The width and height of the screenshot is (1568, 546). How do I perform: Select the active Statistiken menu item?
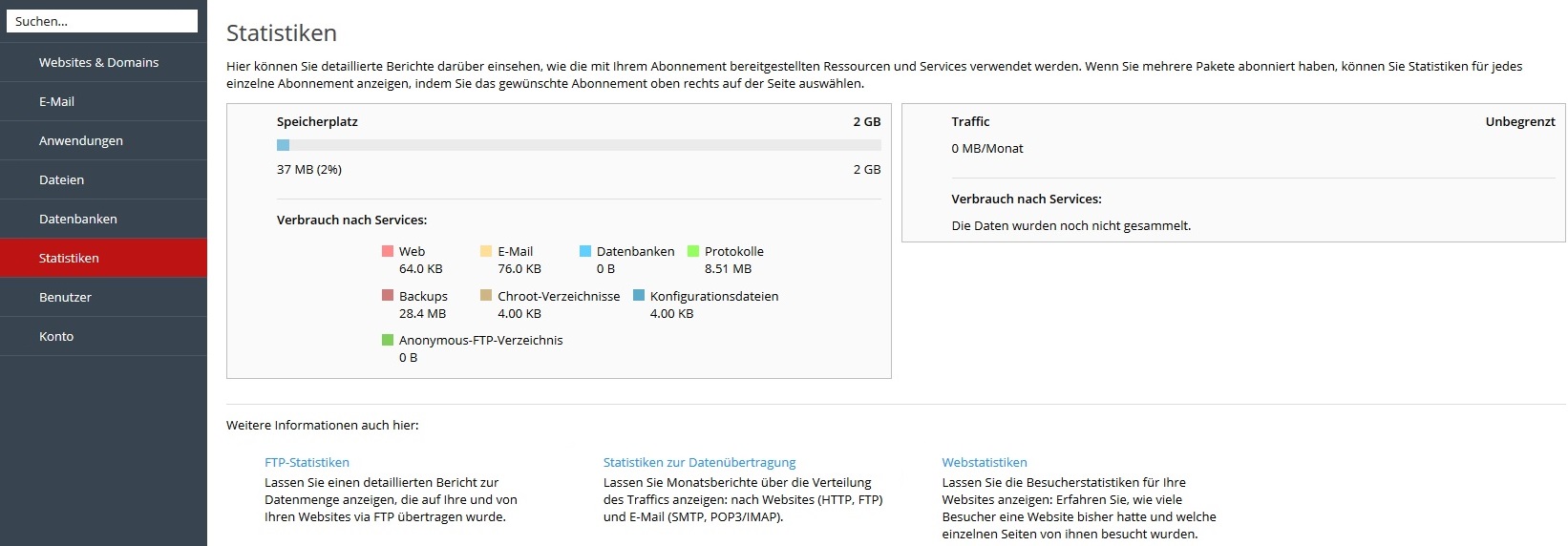point(103,258)
